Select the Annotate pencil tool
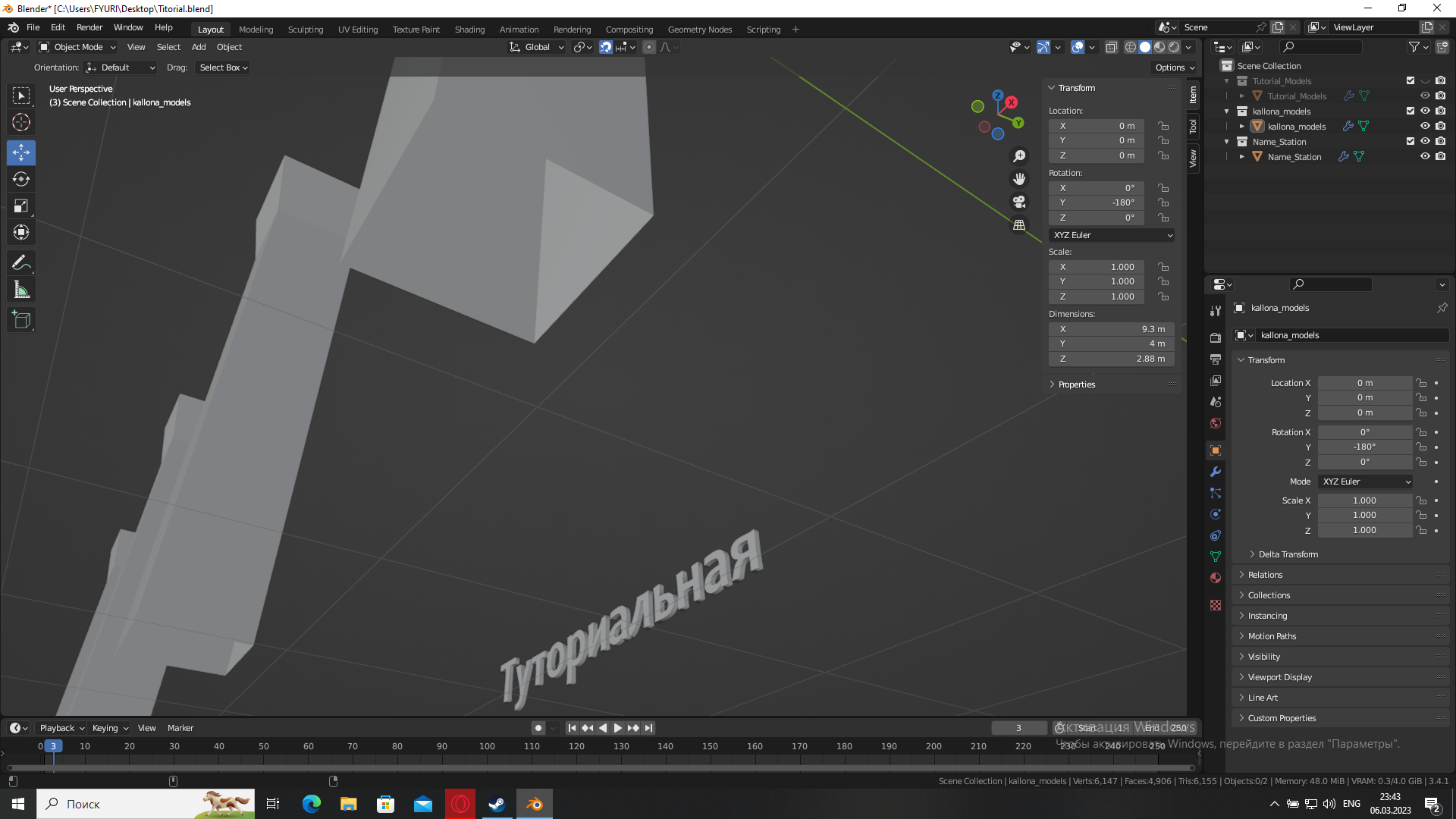The height and width of the screenshot is (819, 1456). click(21, 263)
